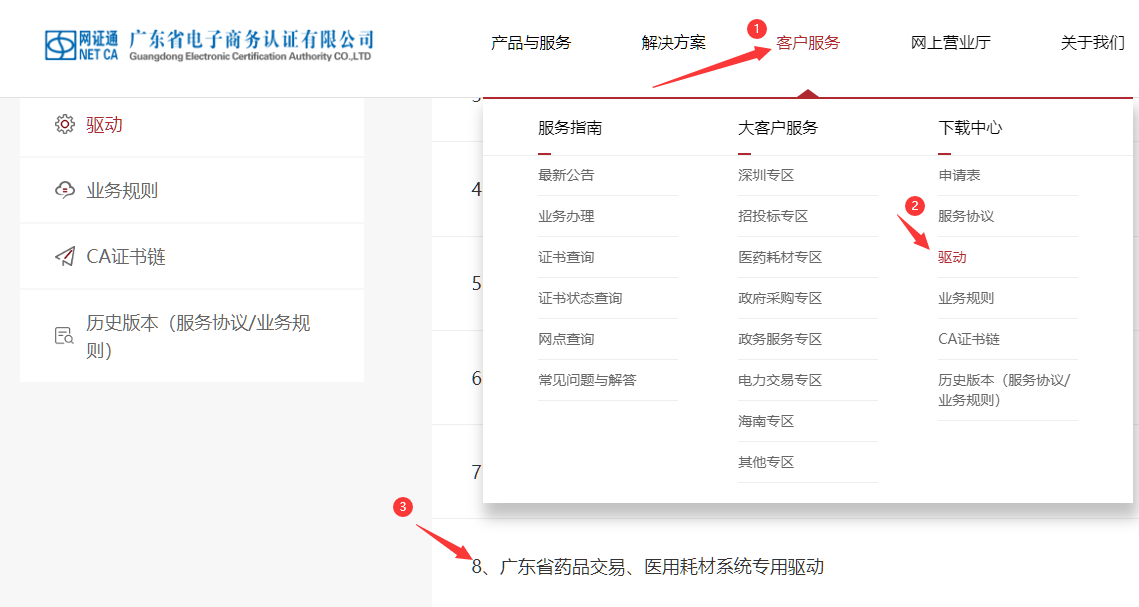
Task: Open 常见问题与解答 link
Action: 587,380
